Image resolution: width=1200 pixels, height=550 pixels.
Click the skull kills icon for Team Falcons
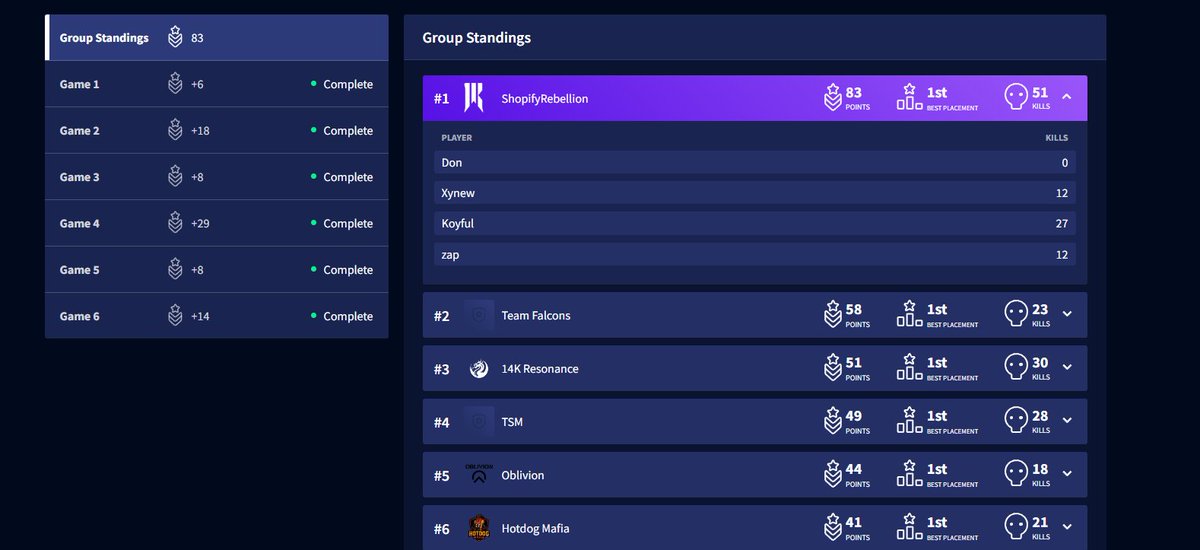(x=1015, y=314)
